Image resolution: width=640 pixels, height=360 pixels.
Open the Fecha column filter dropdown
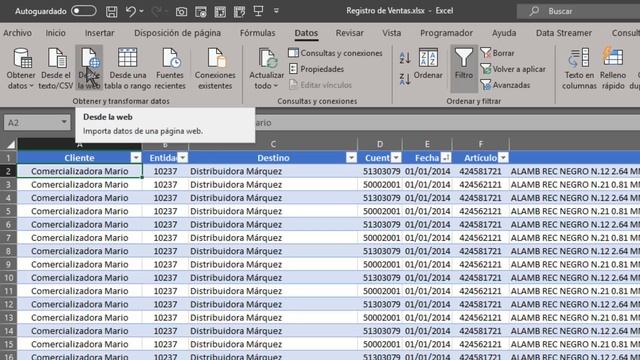(446, 158)
